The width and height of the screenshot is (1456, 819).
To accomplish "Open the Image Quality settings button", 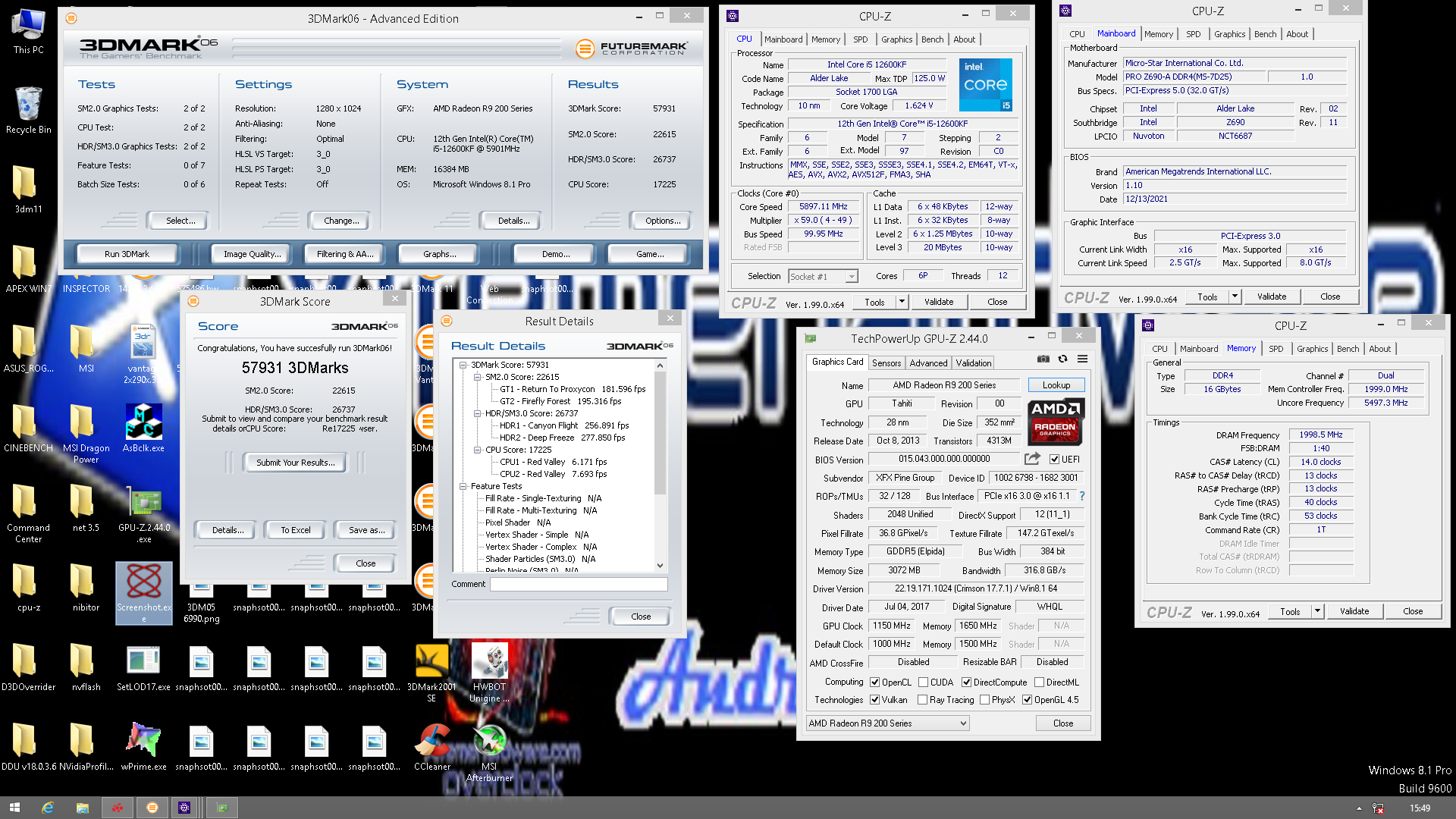I will [x=252, y=254].
